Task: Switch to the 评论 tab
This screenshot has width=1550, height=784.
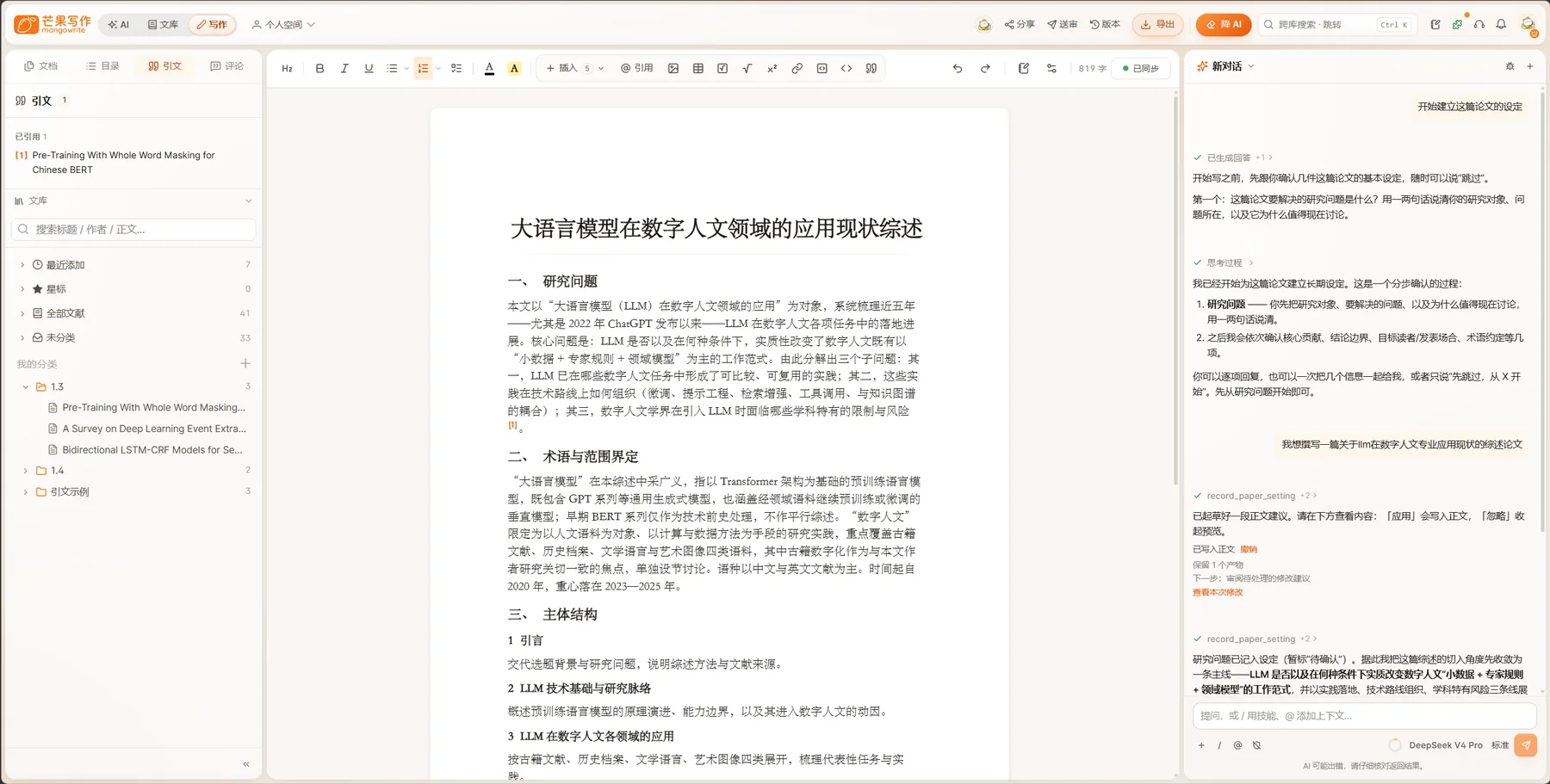Action: pyautogui.click(x=227, y=65)
